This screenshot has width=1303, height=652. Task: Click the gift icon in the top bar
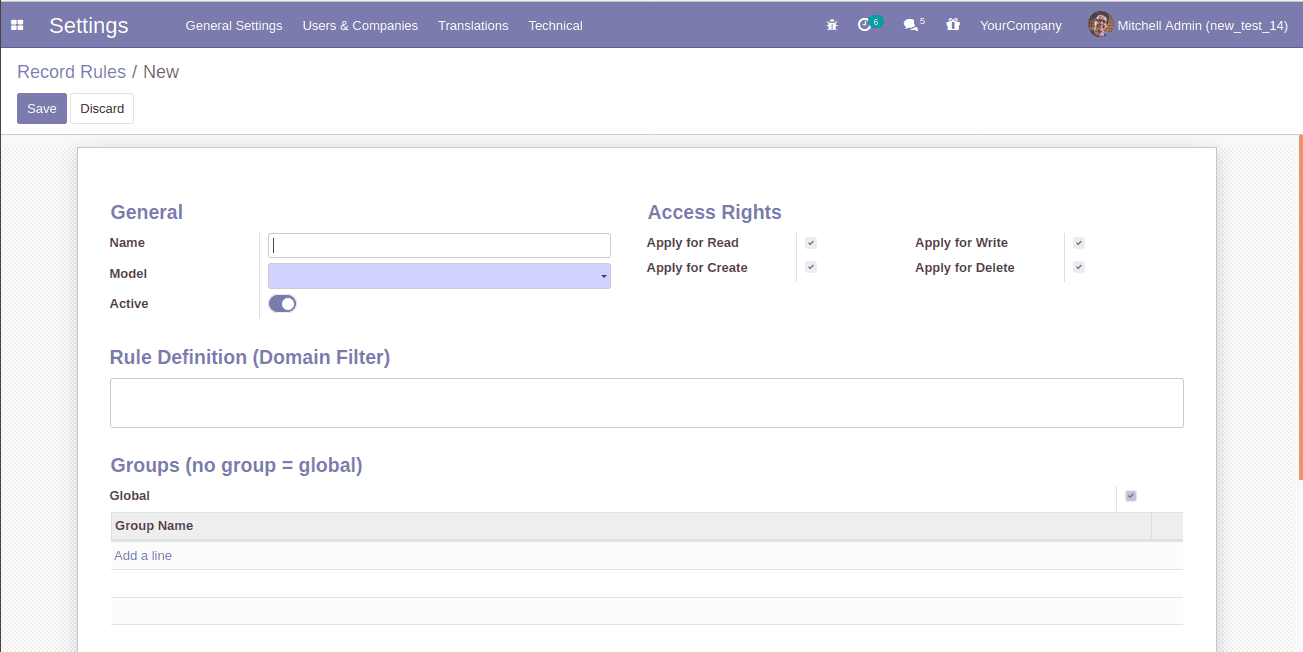pos(953,25)
